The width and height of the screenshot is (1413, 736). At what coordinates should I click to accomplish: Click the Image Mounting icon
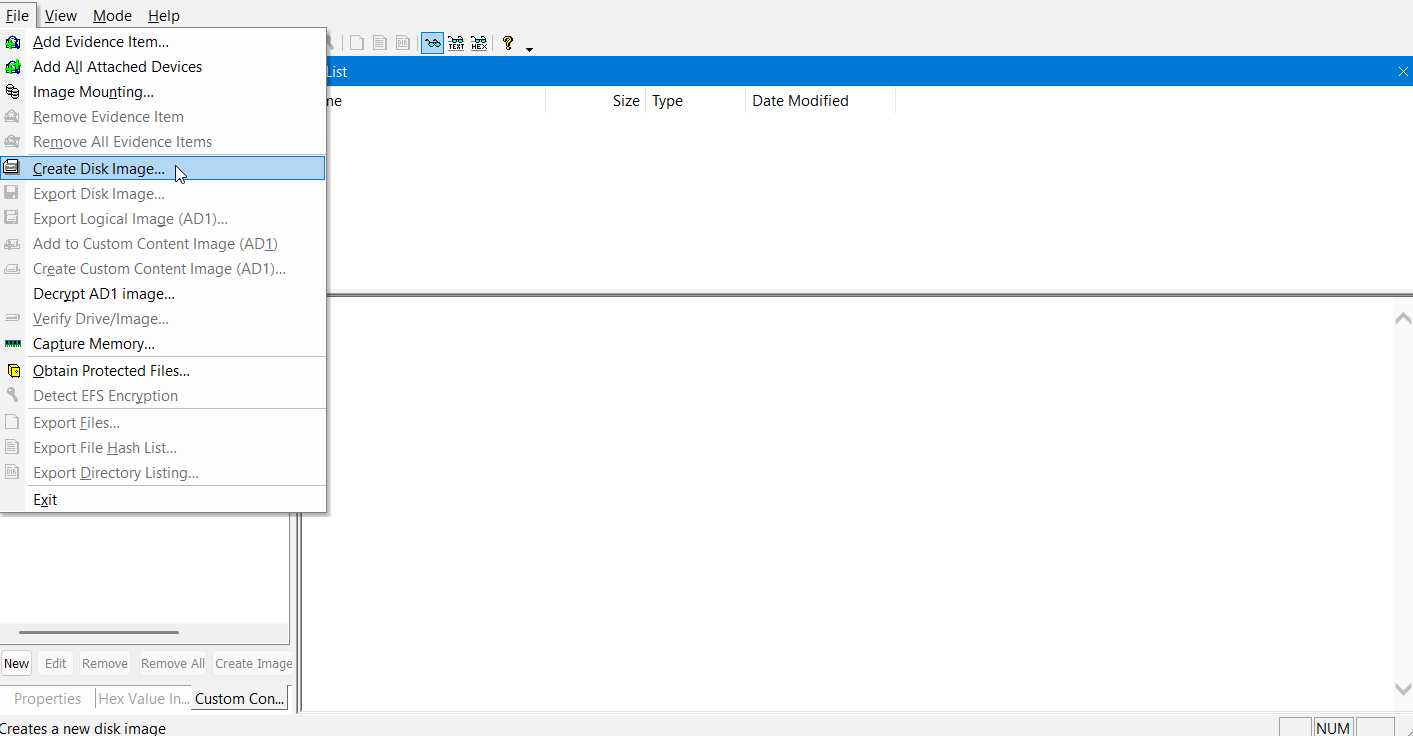[x=13, y=92]
